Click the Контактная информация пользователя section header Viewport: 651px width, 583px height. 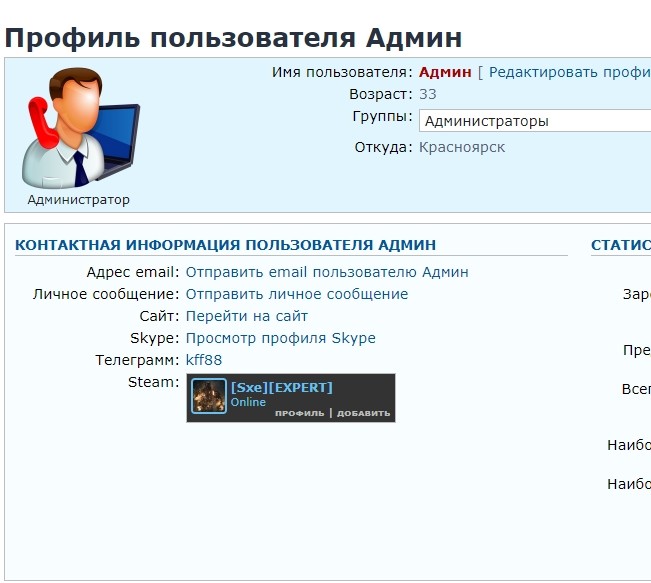tap(226, 245)
